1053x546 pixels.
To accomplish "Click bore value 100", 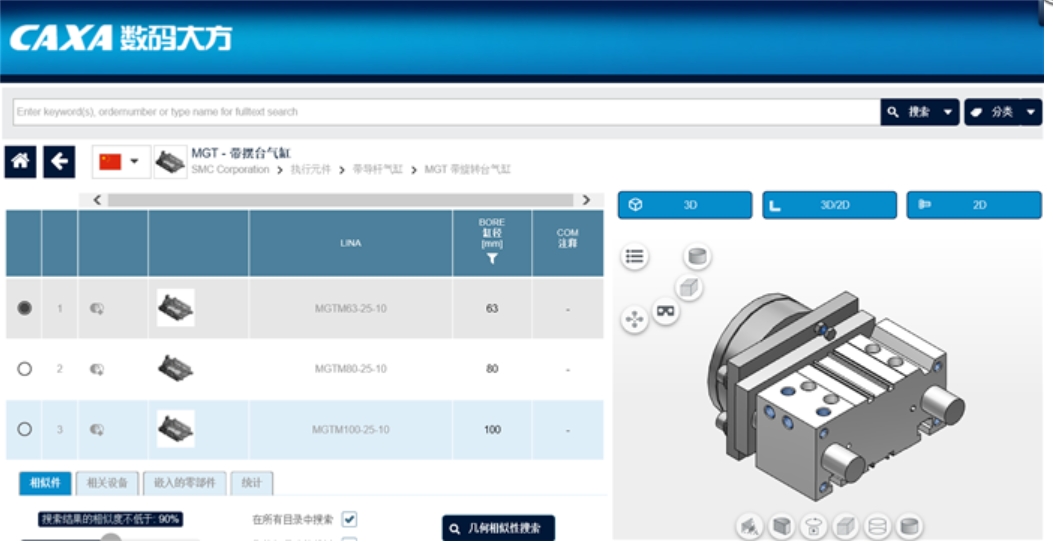I will 492,430.
